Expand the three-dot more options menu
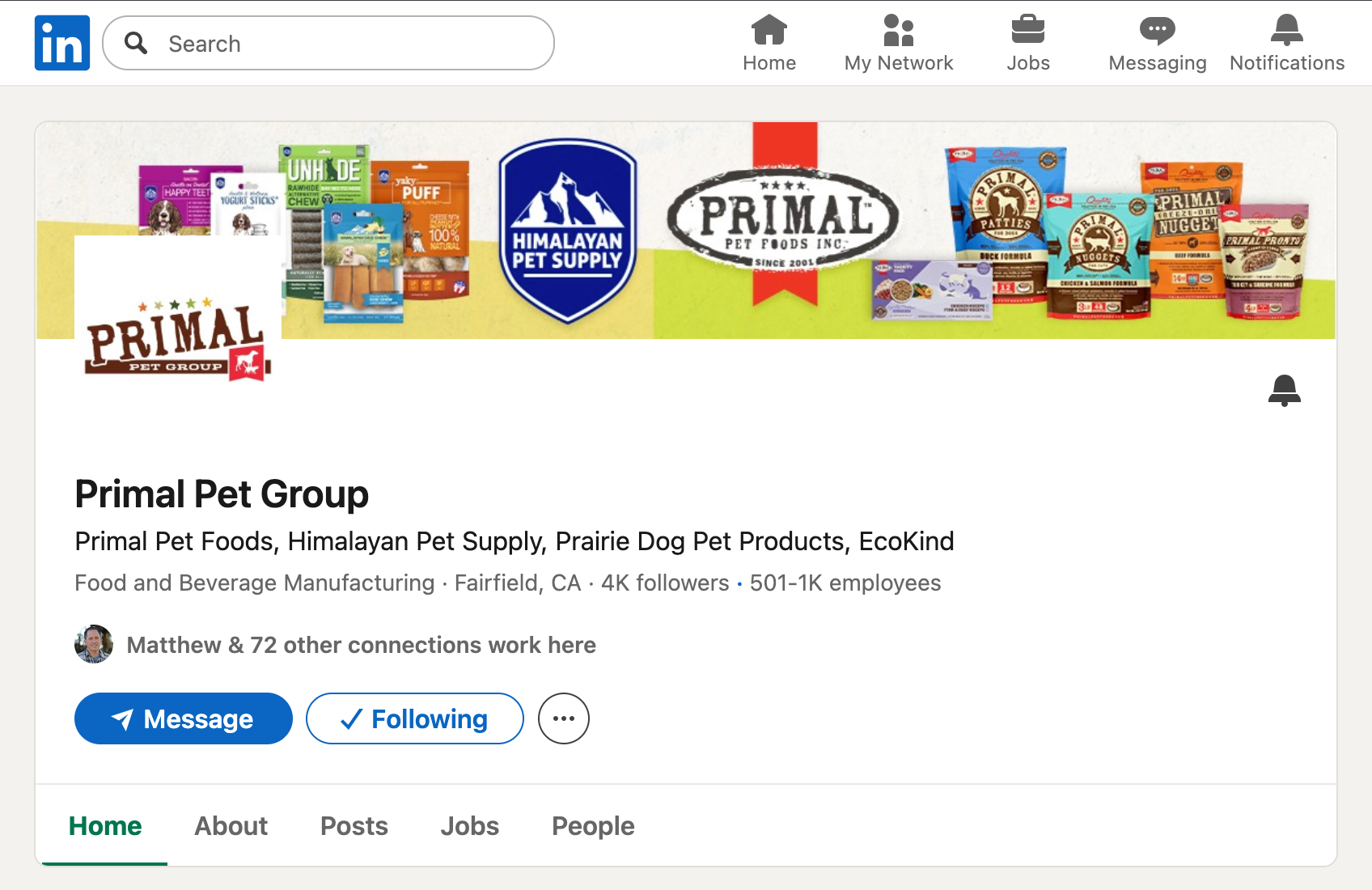 pos(564,718)
